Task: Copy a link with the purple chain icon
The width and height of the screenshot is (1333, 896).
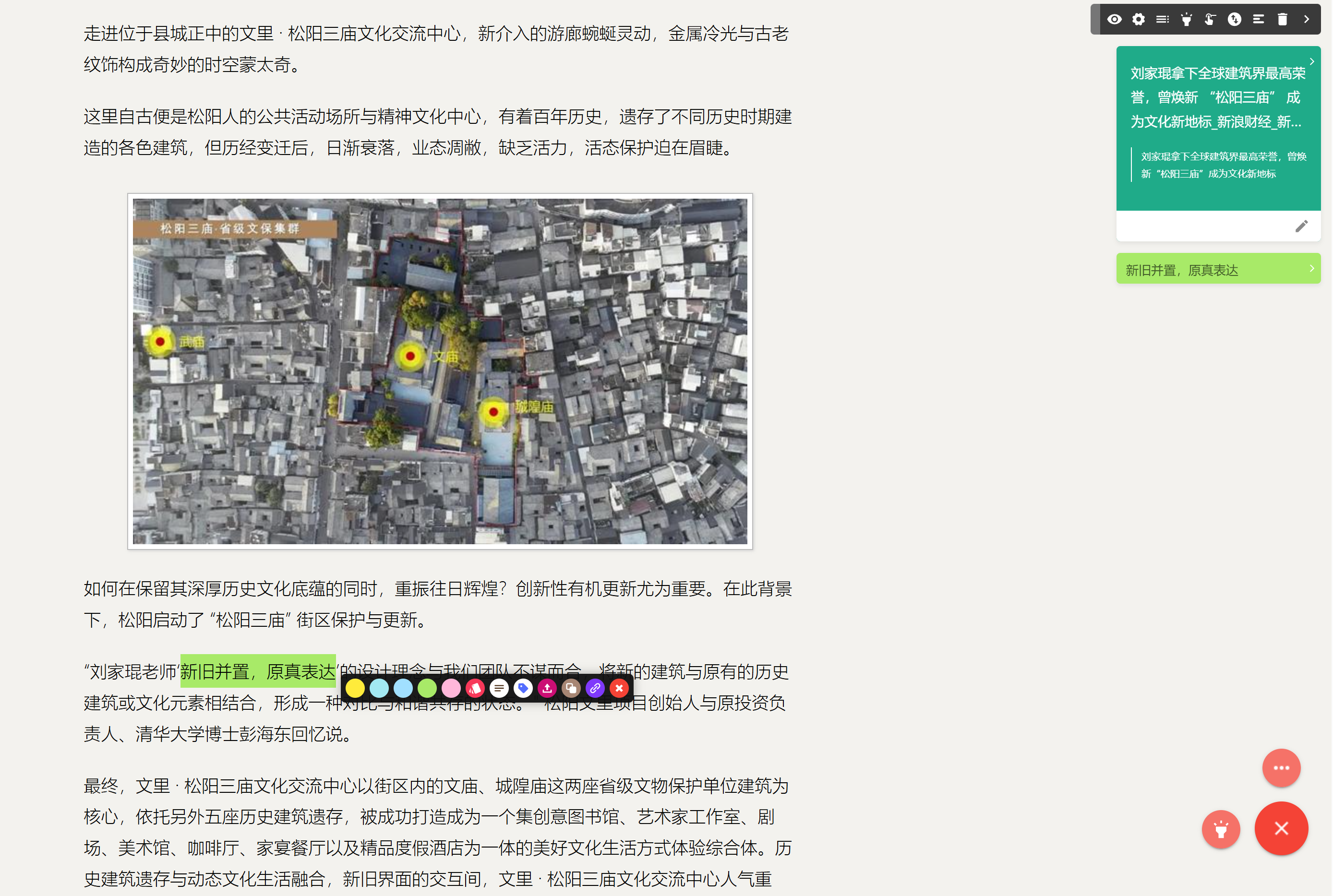Action: (595, 689)
